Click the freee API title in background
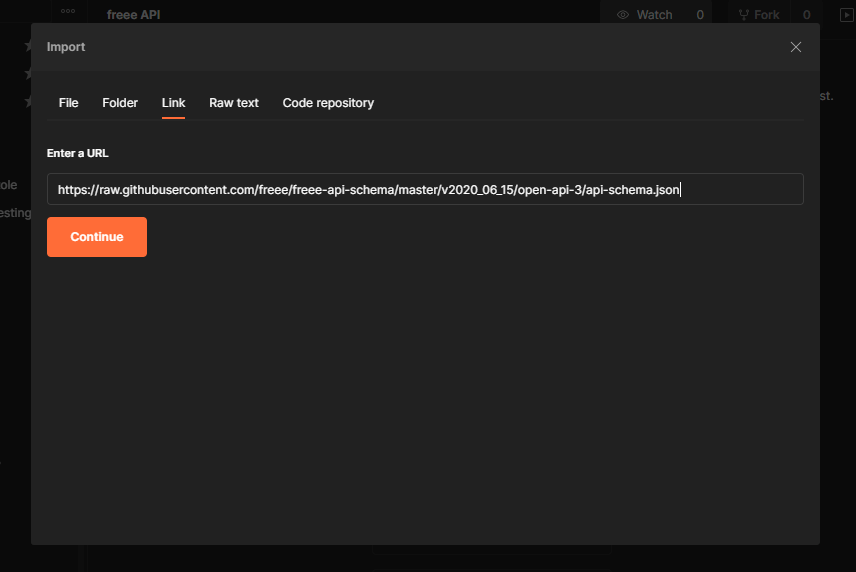This screenshot has height=572, width=856. [x=133, y=15]
